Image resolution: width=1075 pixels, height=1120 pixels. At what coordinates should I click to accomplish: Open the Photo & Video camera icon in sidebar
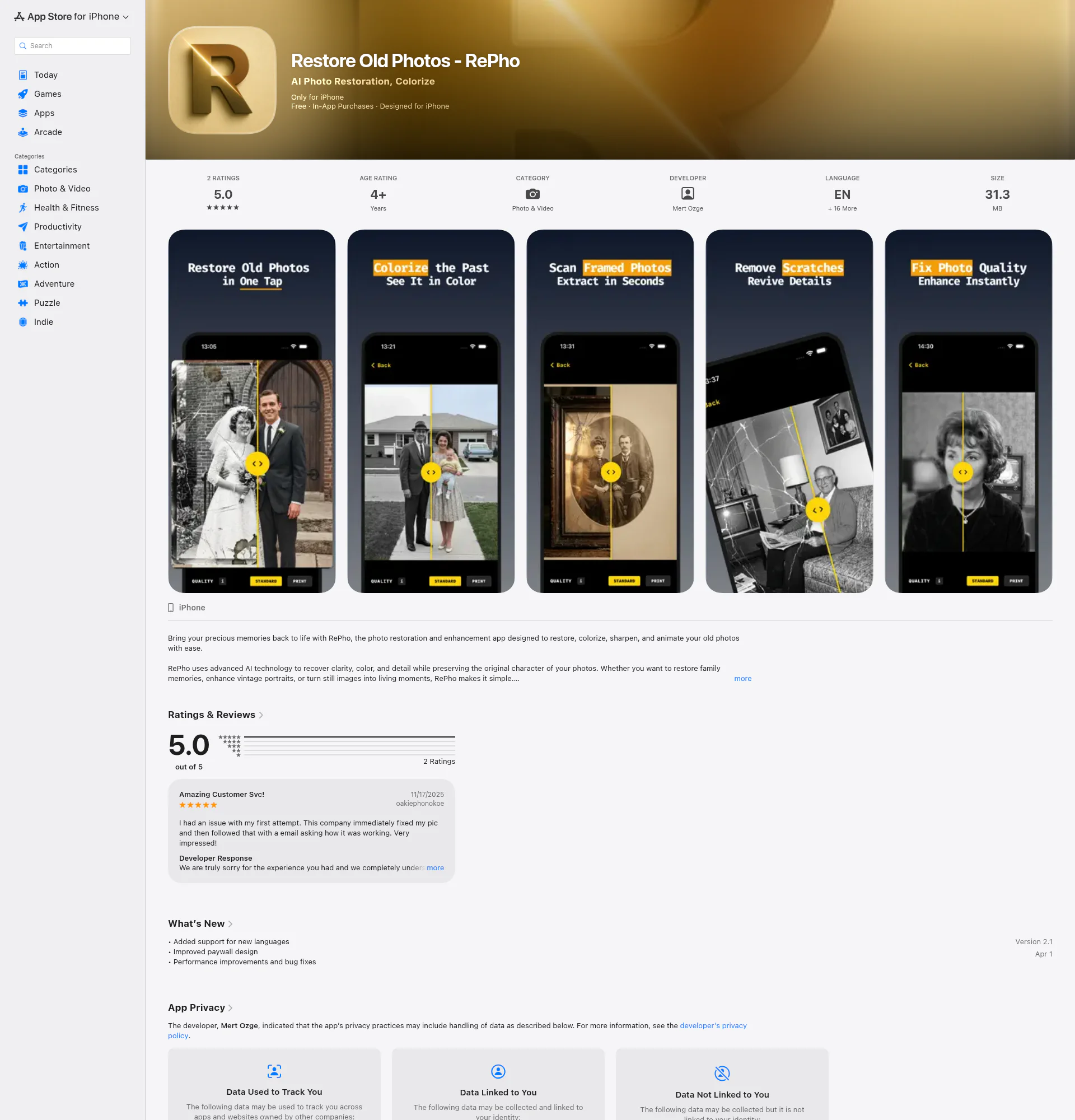click(23, 189)
